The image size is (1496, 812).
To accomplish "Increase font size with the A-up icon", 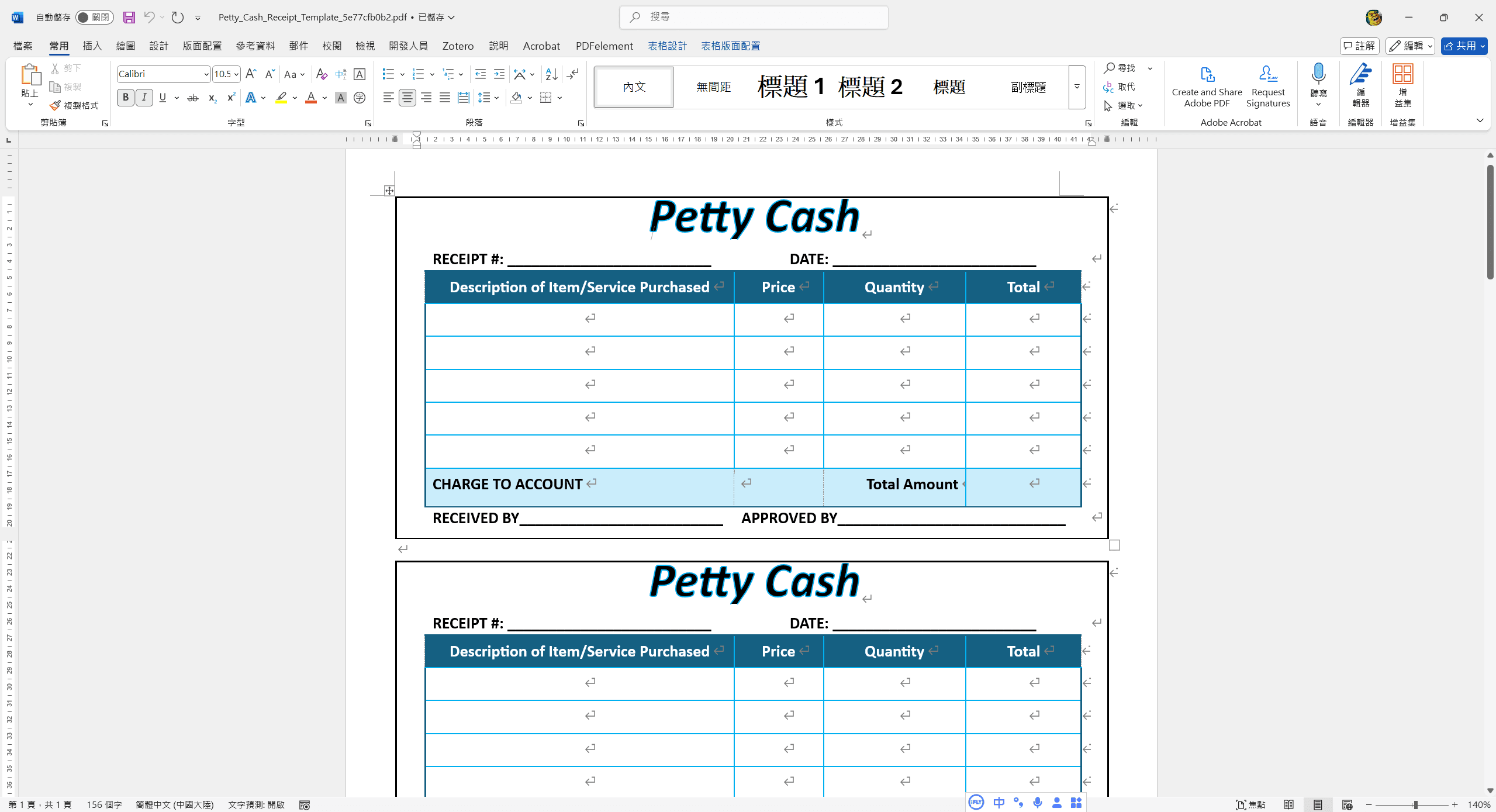I will coord(251,74).
